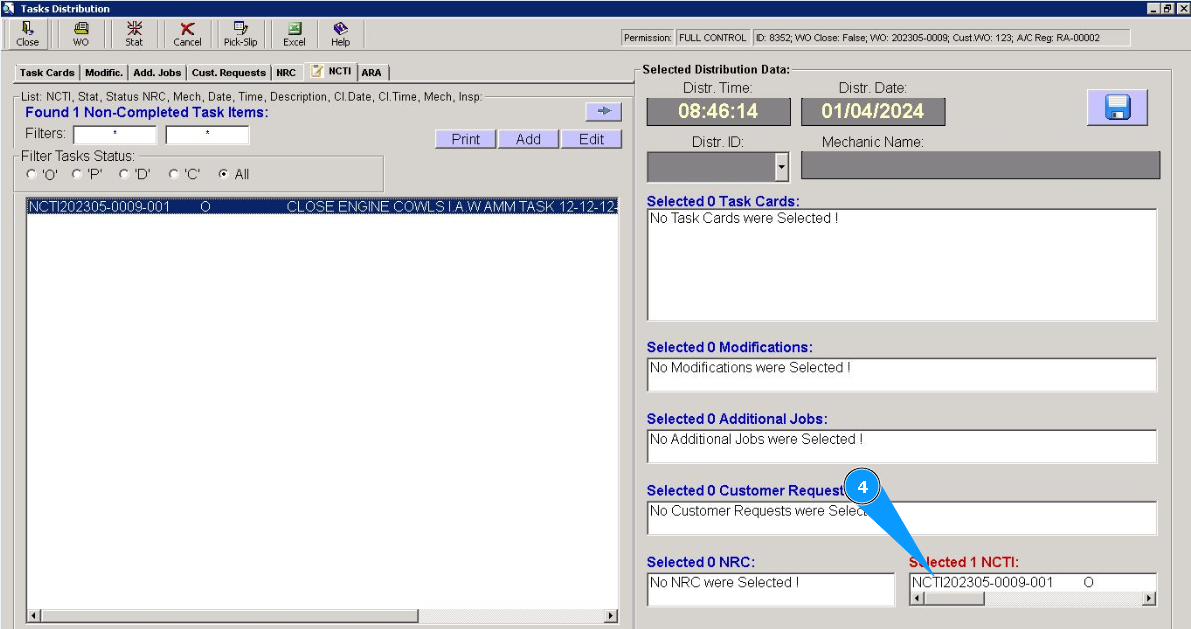Screen dimensions: 1191x629
Task: Click the Stat toolbar icon
Action: click(134, 34)
